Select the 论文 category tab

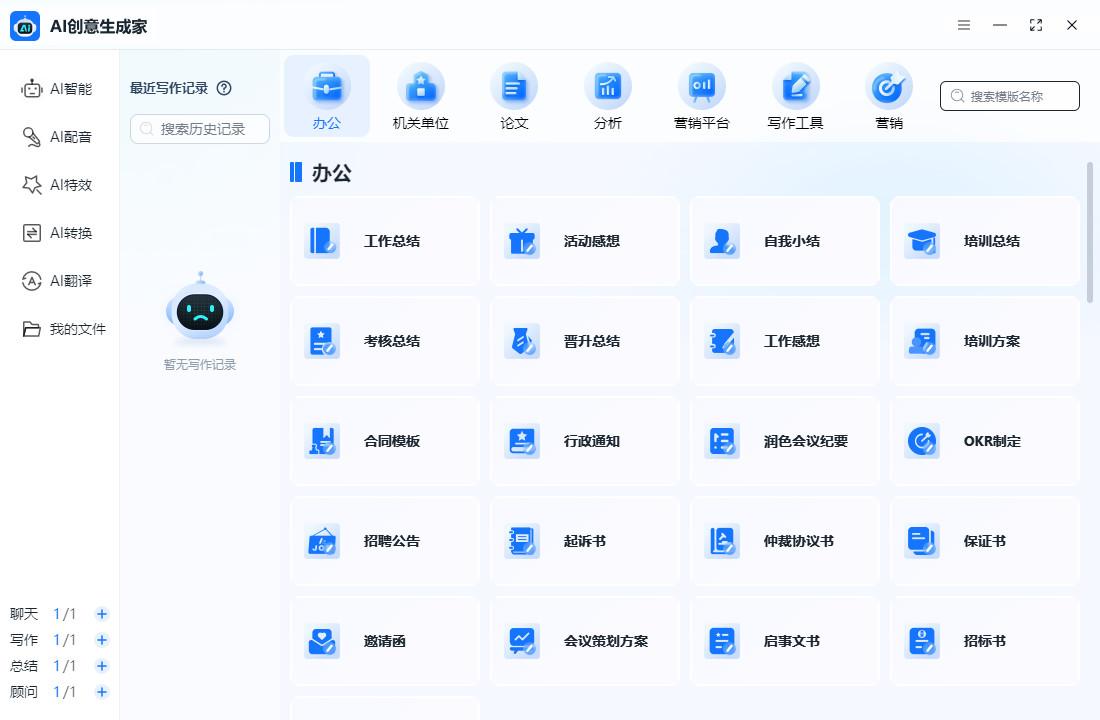(514, 96)
